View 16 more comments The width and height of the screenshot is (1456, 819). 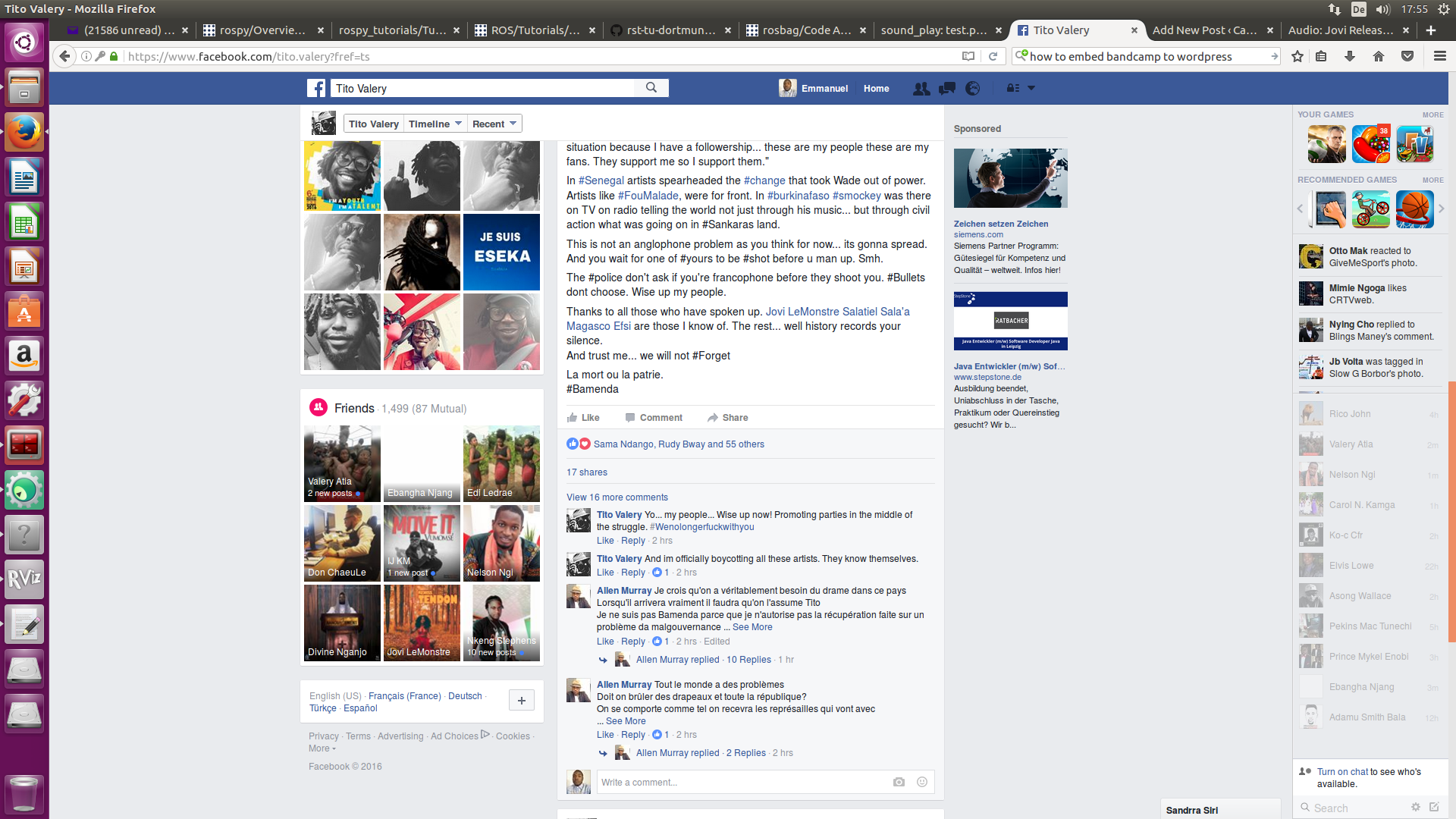tap(617, 497)
